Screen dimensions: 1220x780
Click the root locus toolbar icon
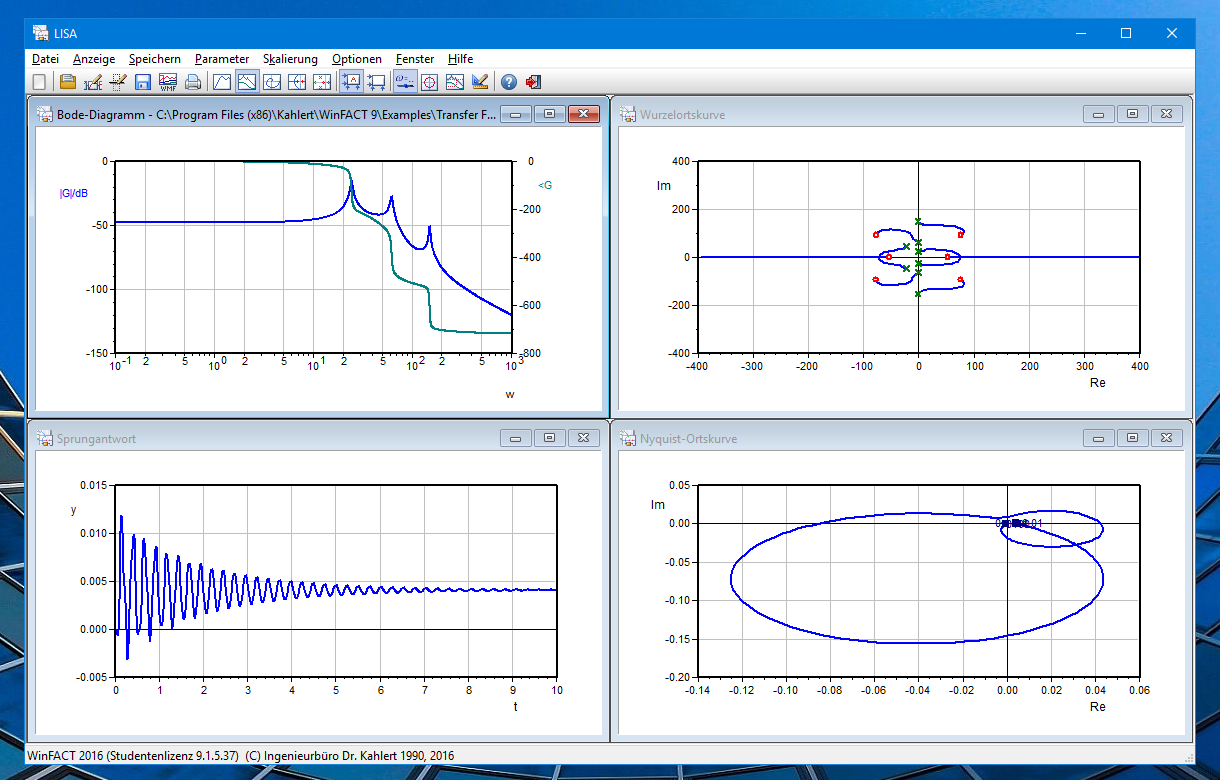[297, 82]
